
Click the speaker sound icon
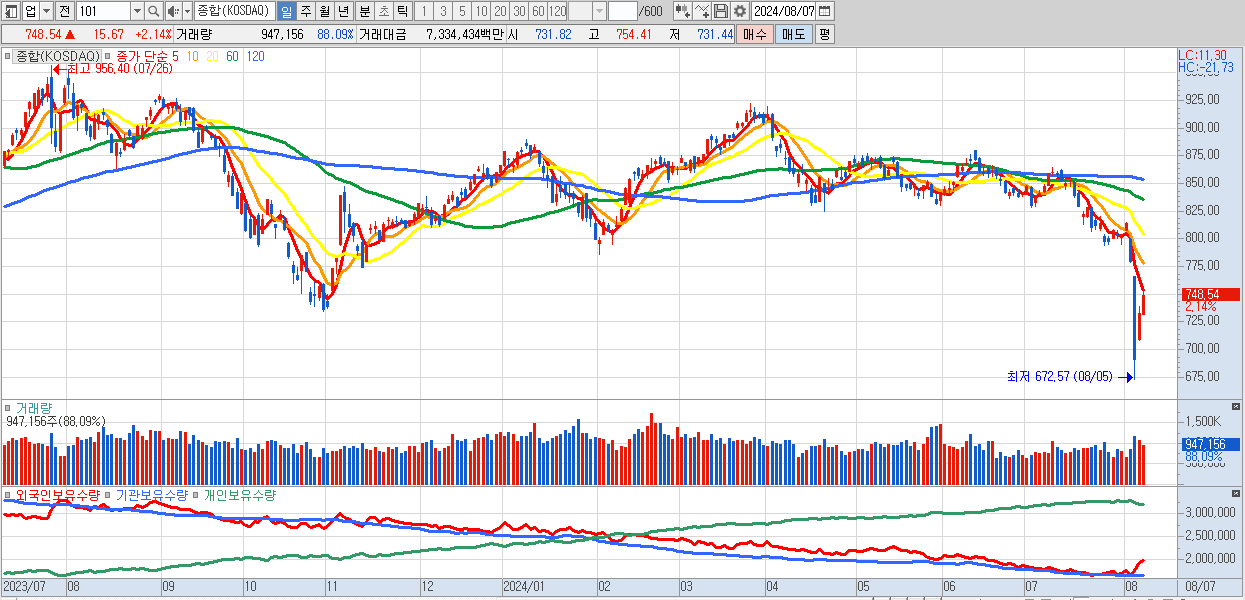172,11
